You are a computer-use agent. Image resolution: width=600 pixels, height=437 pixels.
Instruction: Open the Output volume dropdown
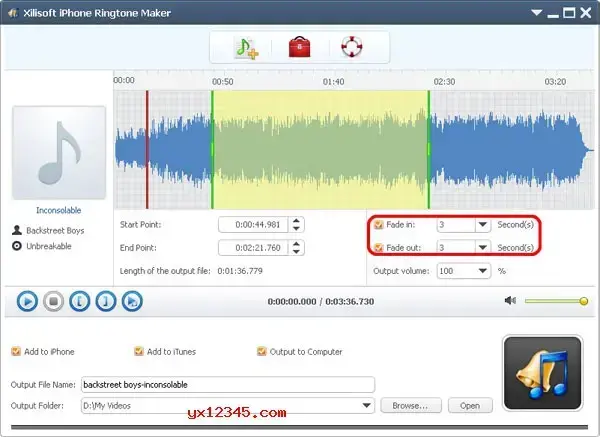pyautogui.click(x=483, y=271)
